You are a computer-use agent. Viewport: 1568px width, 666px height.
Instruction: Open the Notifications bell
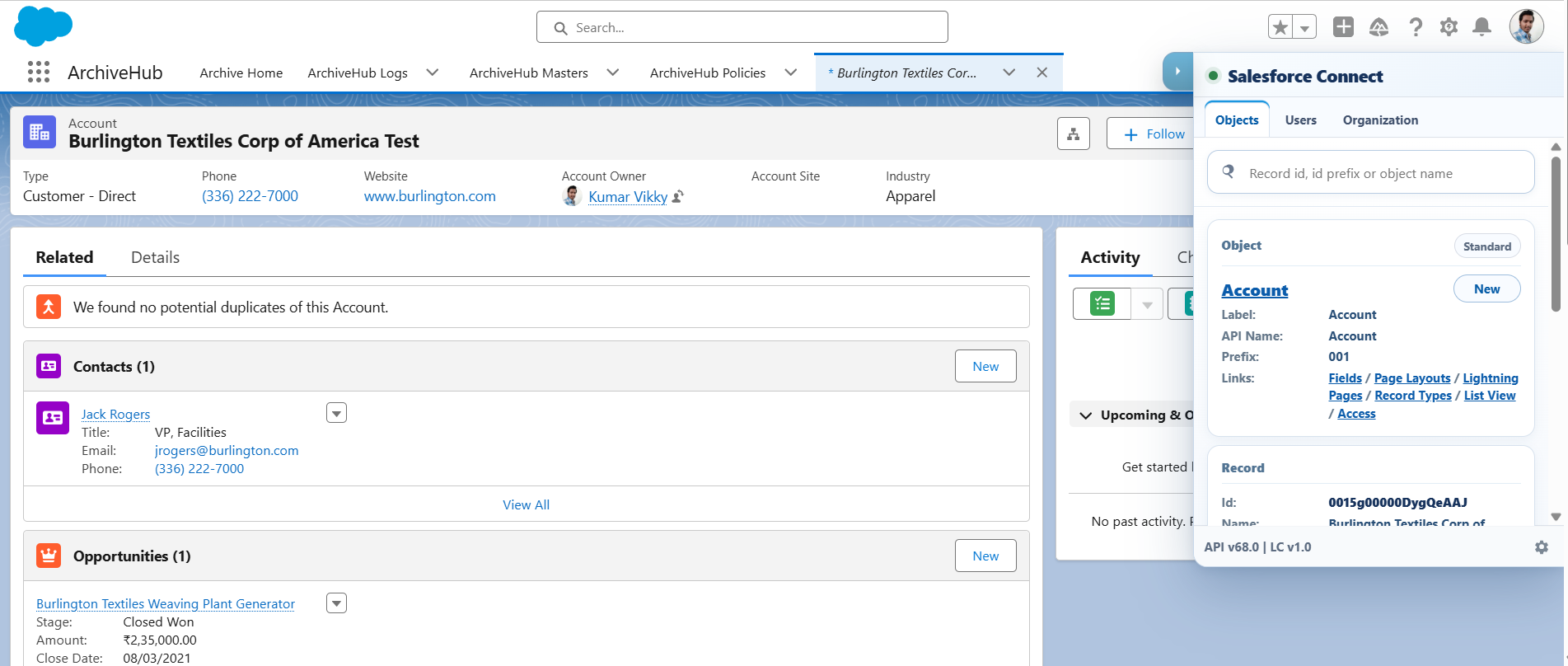coord(1481,27)
